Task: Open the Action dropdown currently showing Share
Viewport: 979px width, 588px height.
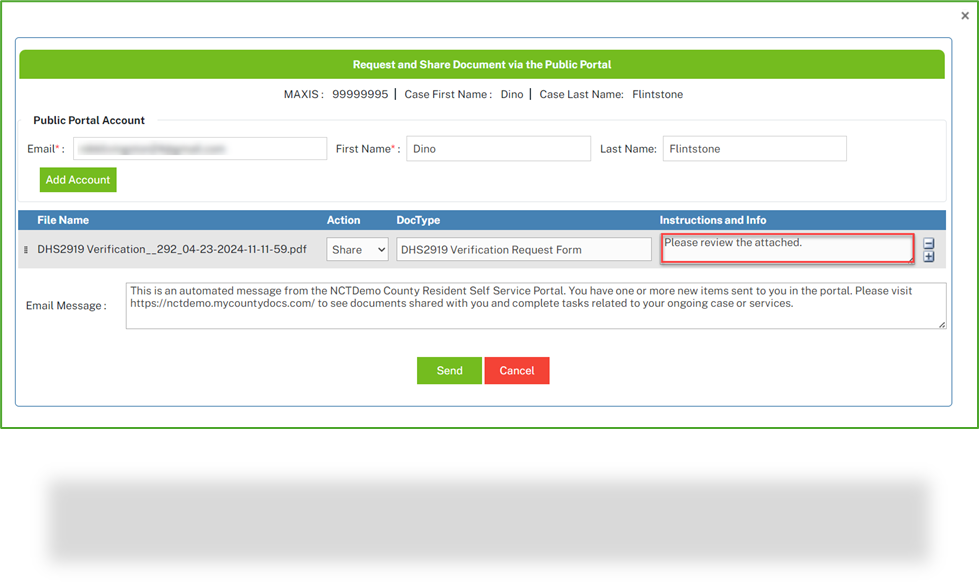Action: pyautogui.click(x=356, y=248)
